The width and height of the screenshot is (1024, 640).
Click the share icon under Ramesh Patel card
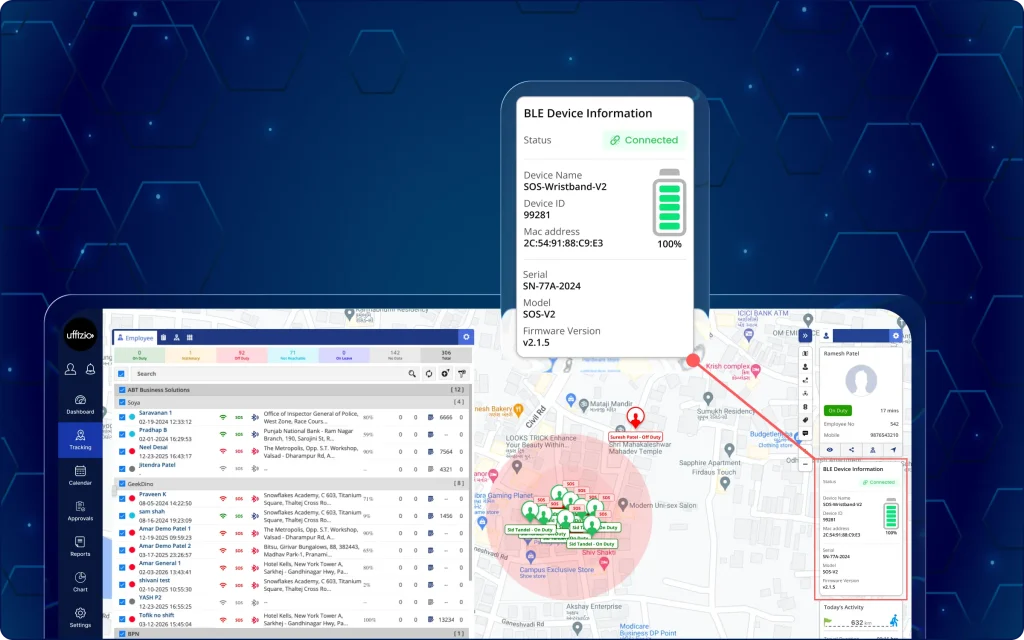851,450
